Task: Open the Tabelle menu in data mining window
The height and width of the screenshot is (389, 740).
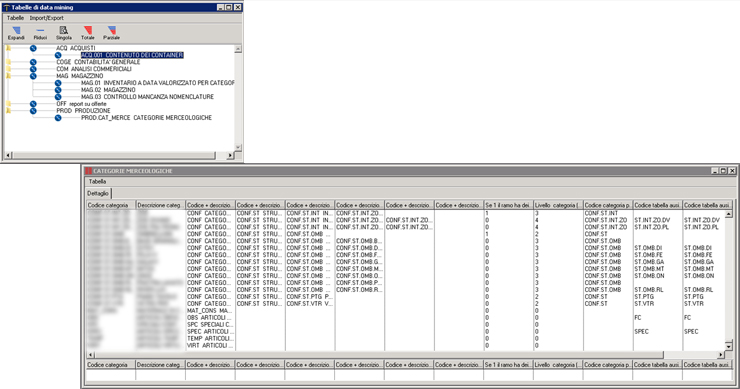Action: [15, 18]
